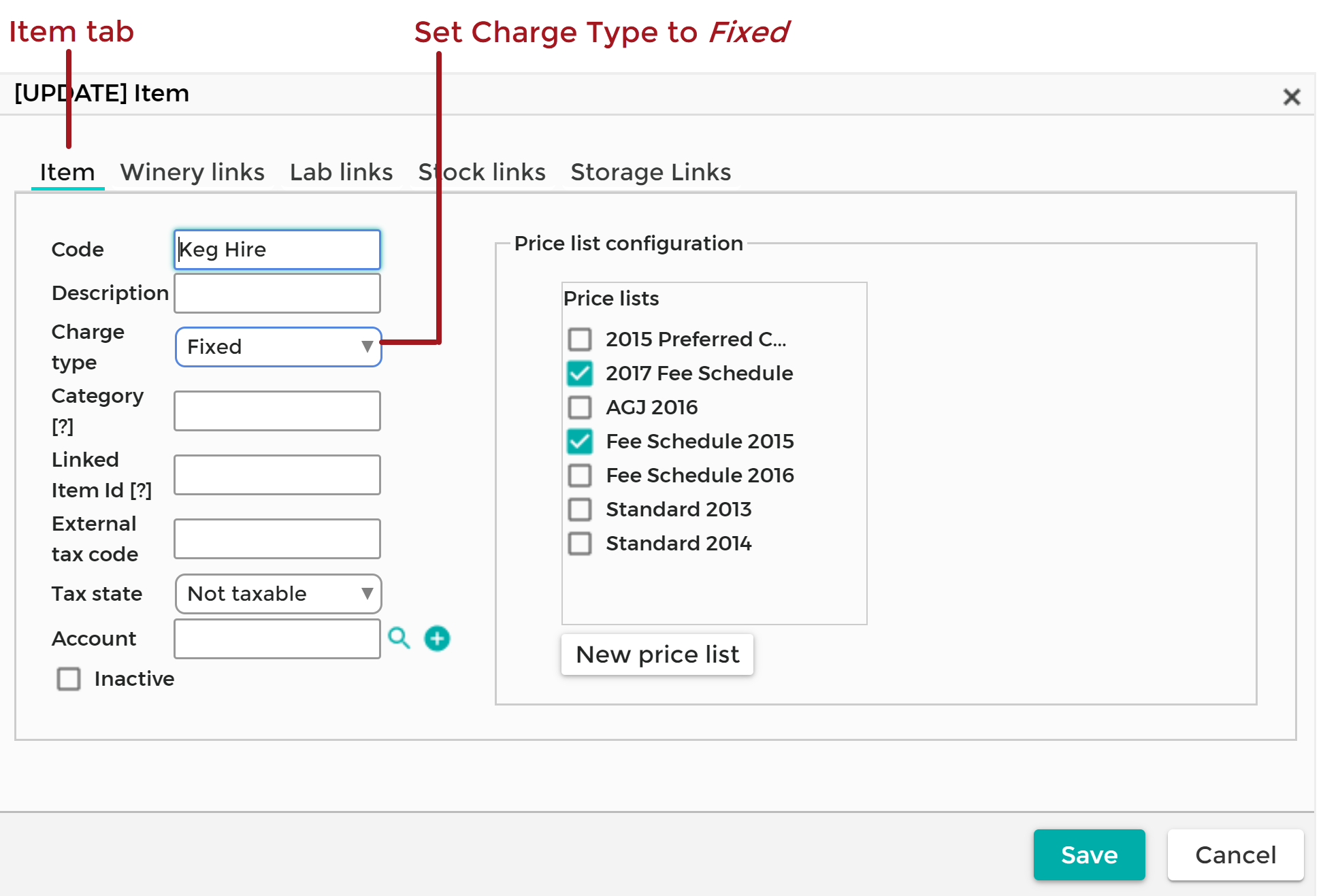The width and height of the screenshot is (1323, 896).
Task: Focus the Category input field
Action: [277, 411]
